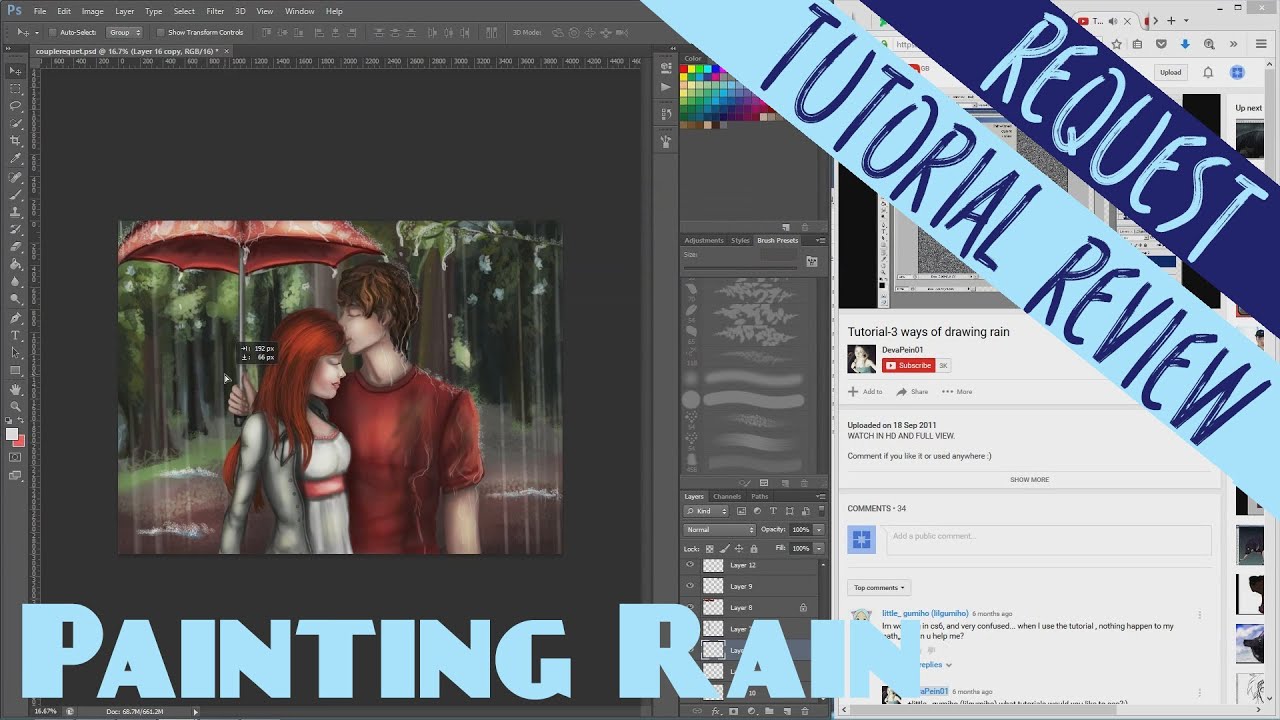Select the Rectangle shape tool
Screen dimensions: 1280x720
coord(15,371)
